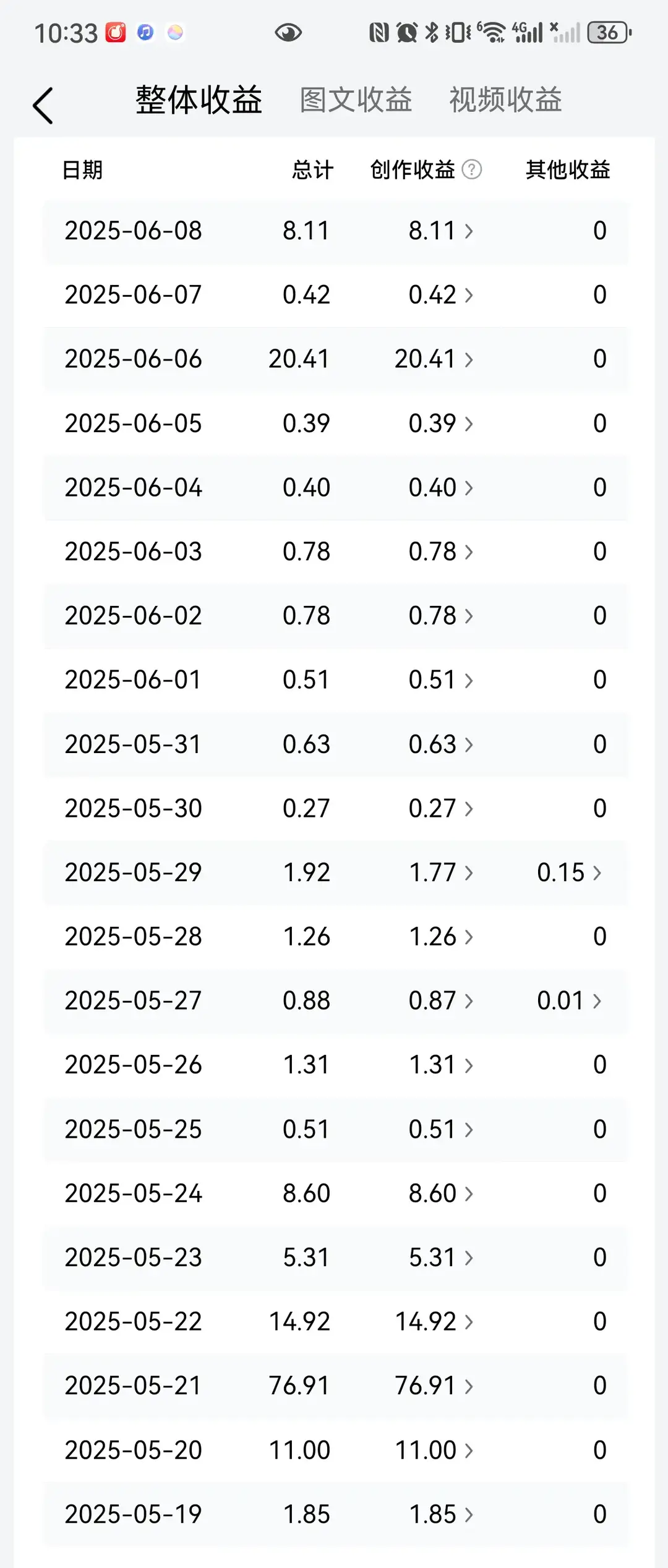Tap the eye icon in status bar
668x1568 pixels.
(288, 32)
